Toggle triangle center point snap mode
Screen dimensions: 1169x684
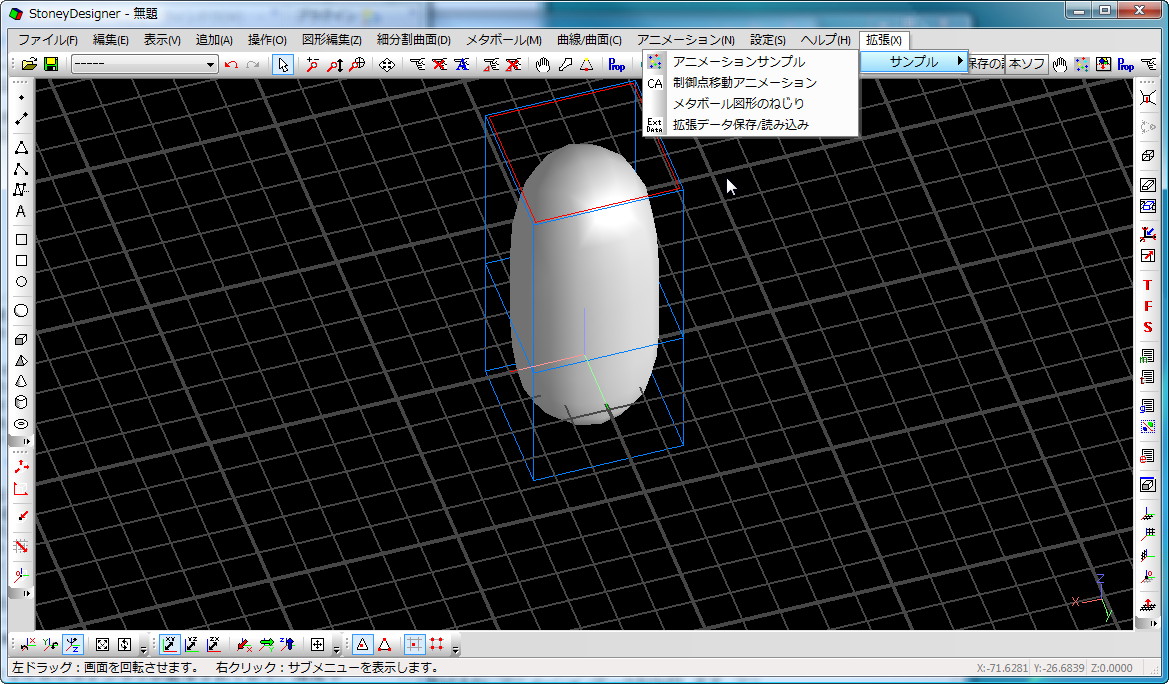pos(362,644)
